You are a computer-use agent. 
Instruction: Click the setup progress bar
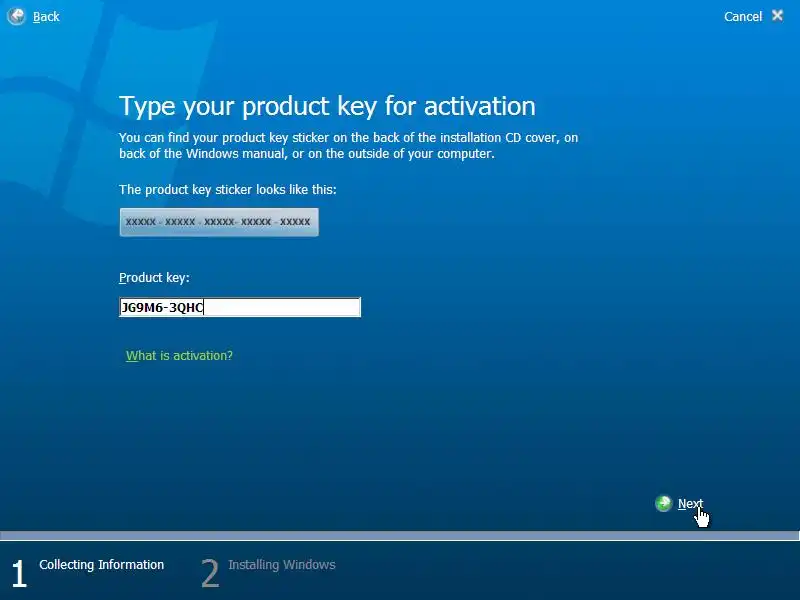tap(400, 536)
